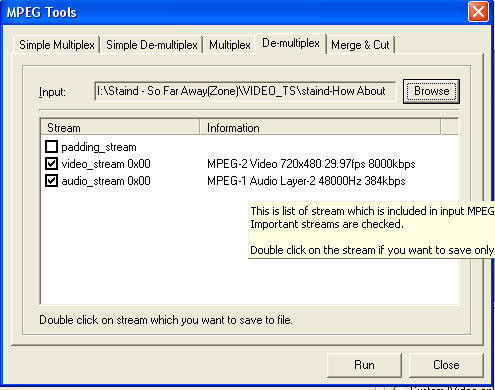Close the MPEG Tools window
Viewport: 495px width, 390px height.
tap(478, 12)
